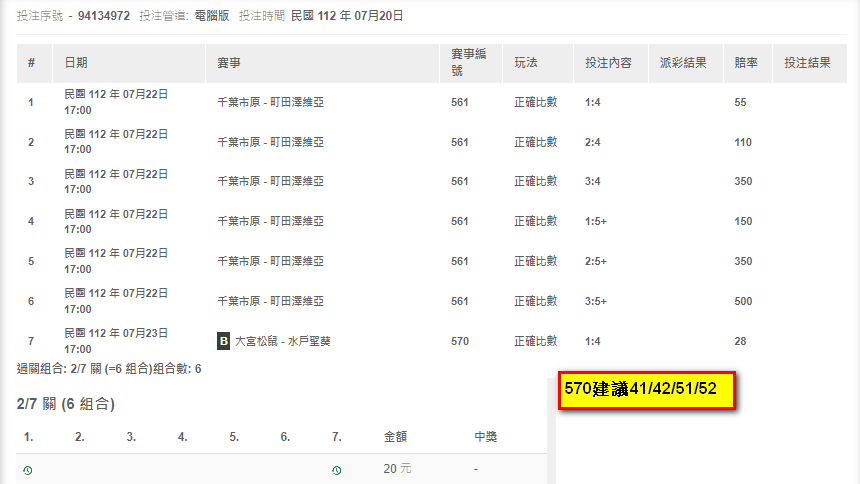Viewport: 860px width, 484px height.
Task: Click the 金額 column header
Action: tap(395, 437)
